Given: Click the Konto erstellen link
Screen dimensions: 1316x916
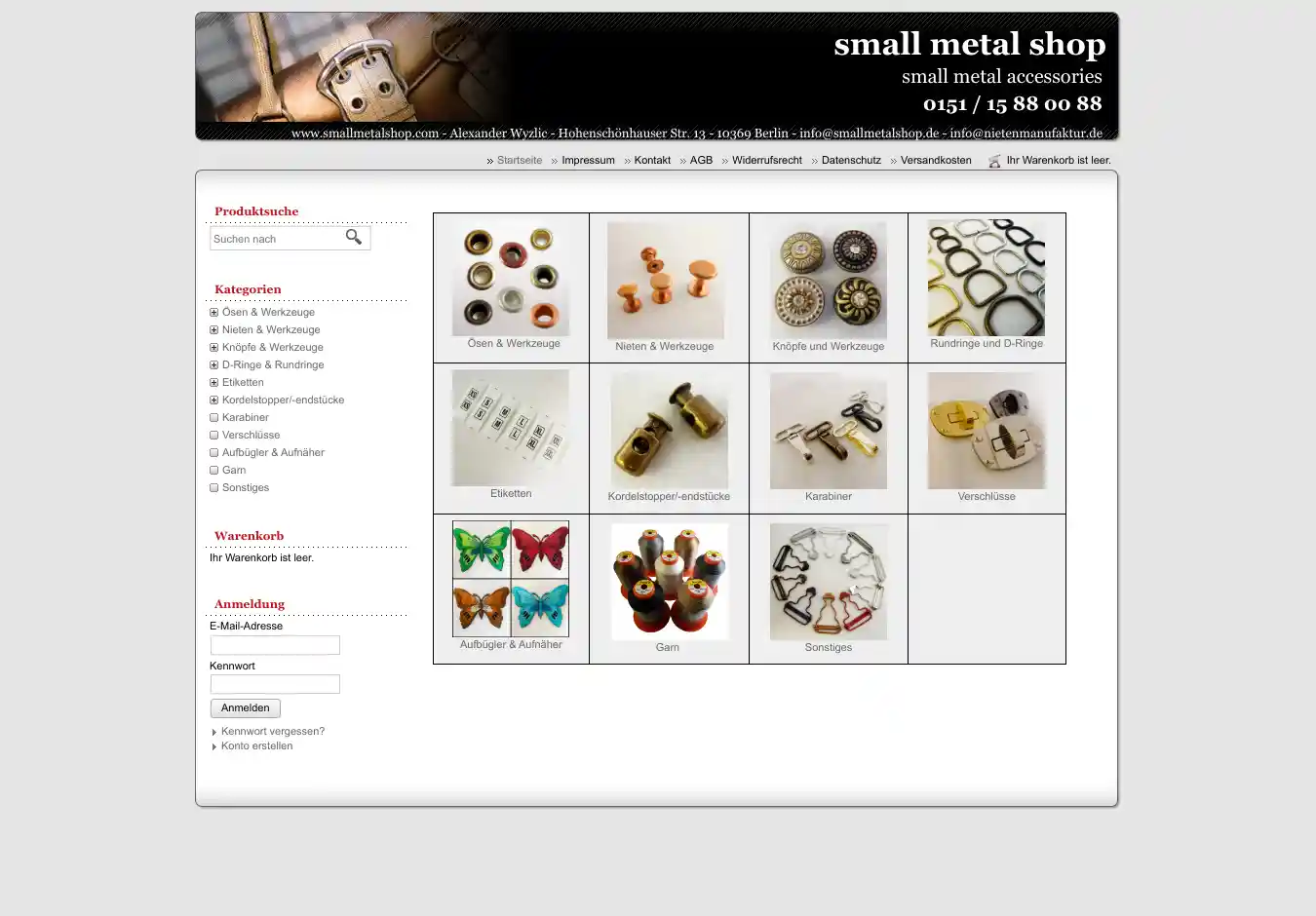Looking at the screenshot, I should [x=256, y=746].
